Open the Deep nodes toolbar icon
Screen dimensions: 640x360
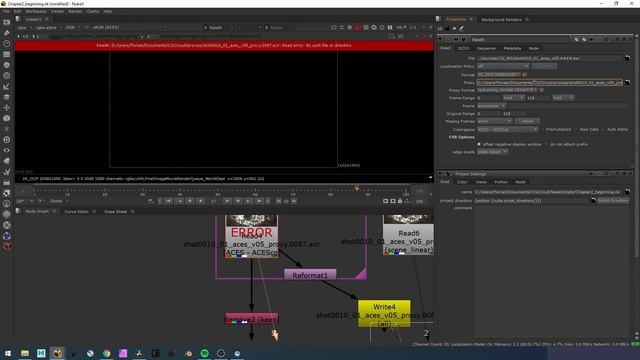(x=7, y=140)
